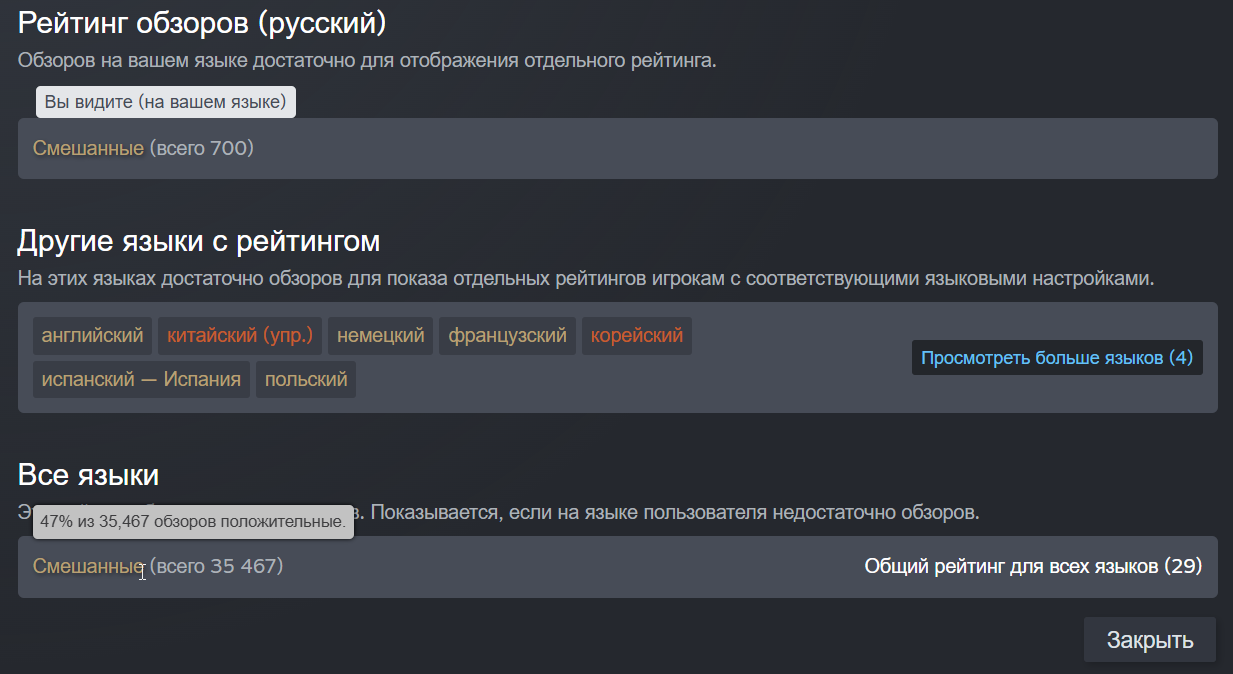Select the английский language tag

(x=93, y=336)
